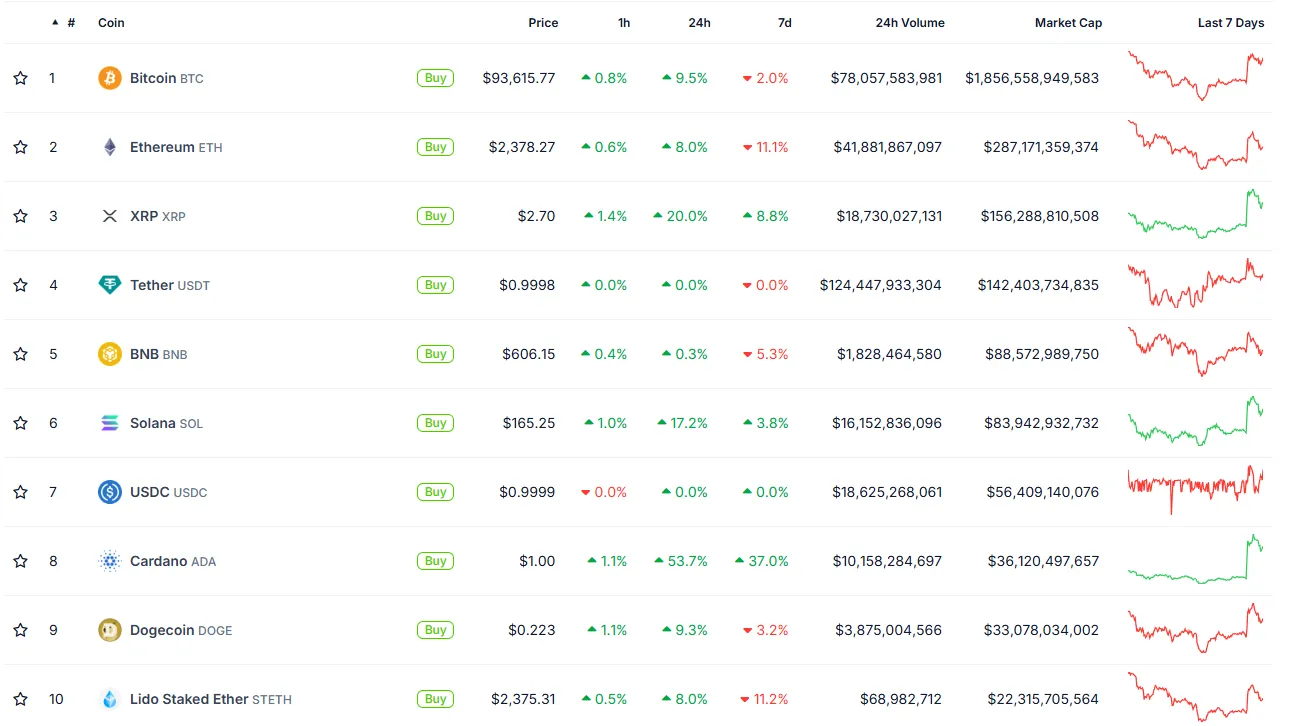Click the Dogecoin logo icon
The image size is (1295, 726).
click(110, 630)
